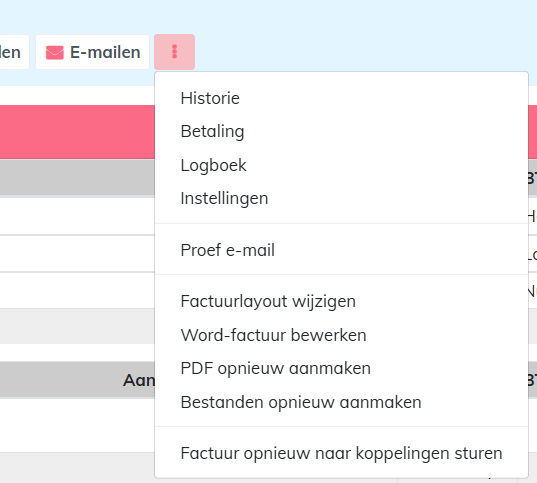The width and height of the screenshot is (537, 483).
Task: Click the E-mailen button label
Action: (105, 52)
